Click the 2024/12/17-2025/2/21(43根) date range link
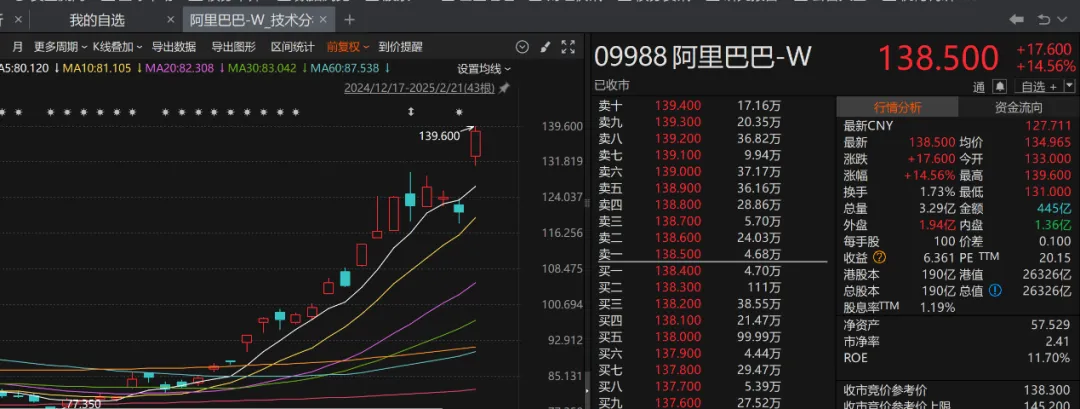This screenshot has height=409, width=1080. coord(419,88)
